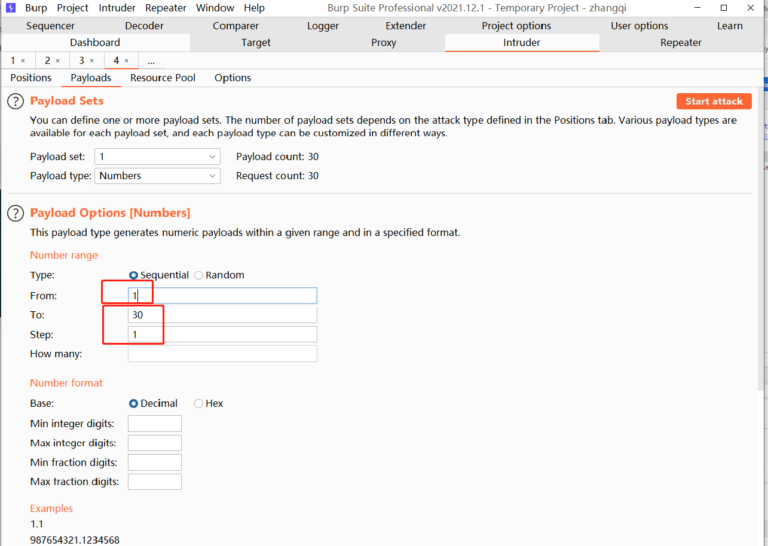Image resolution: width=768 pixels, height=546 pixels.
Task: Focus the Min integer digits field
Action: click(154, 424)
